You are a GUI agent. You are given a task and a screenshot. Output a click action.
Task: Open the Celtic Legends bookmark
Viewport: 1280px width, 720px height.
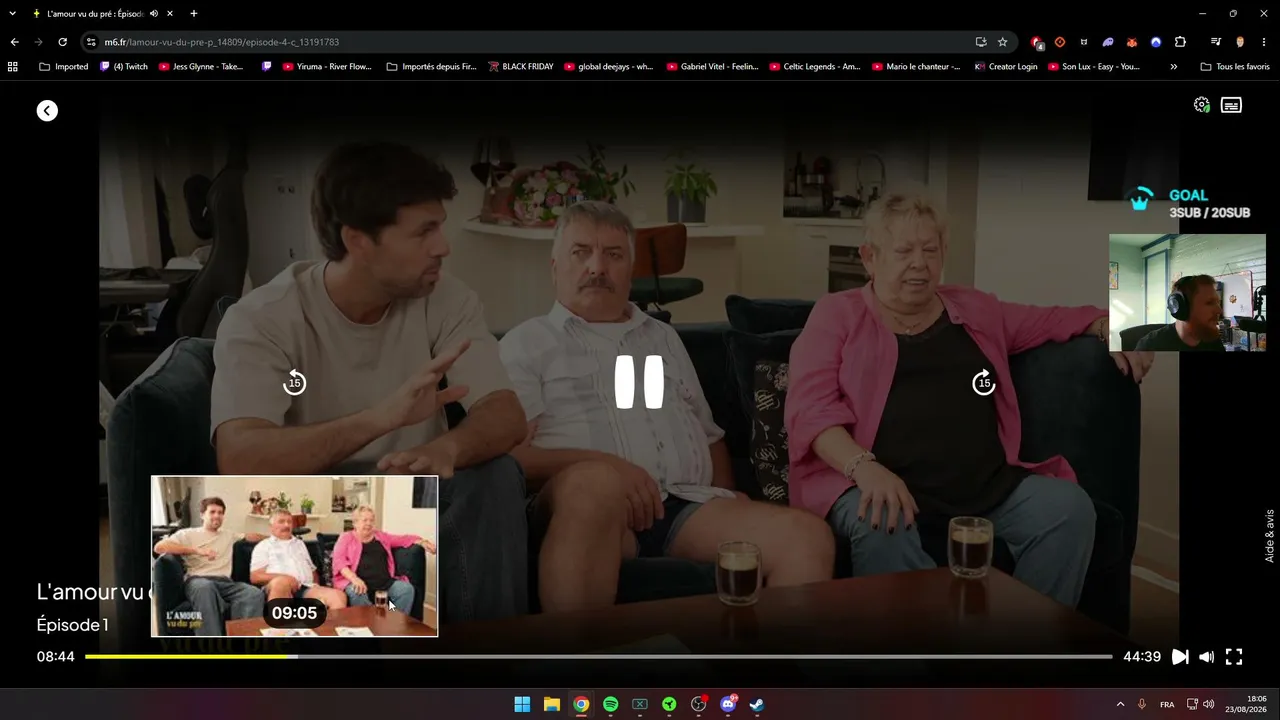coord(815,67)
